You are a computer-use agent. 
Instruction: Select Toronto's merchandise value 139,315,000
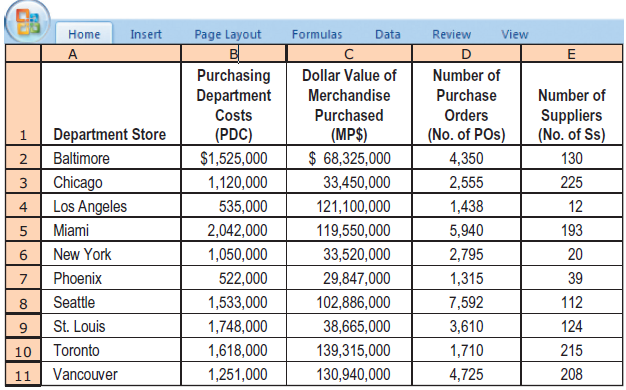(x=349, y=350)
